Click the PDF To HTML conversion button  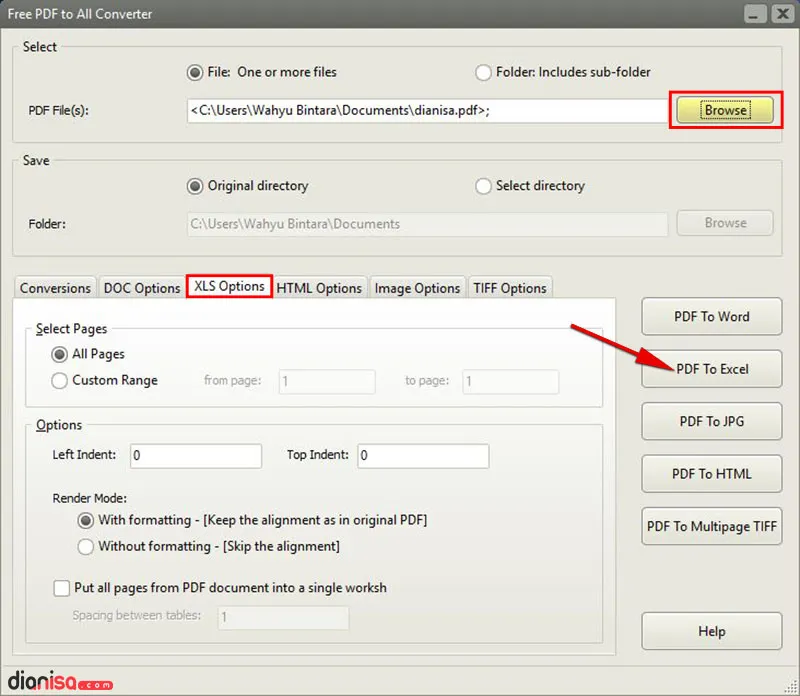711,473
